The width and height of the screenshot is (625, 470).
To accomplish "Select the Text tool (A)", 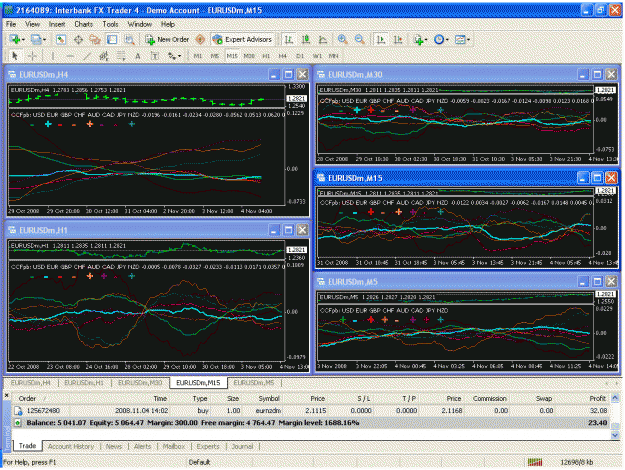I will (138, 56).
